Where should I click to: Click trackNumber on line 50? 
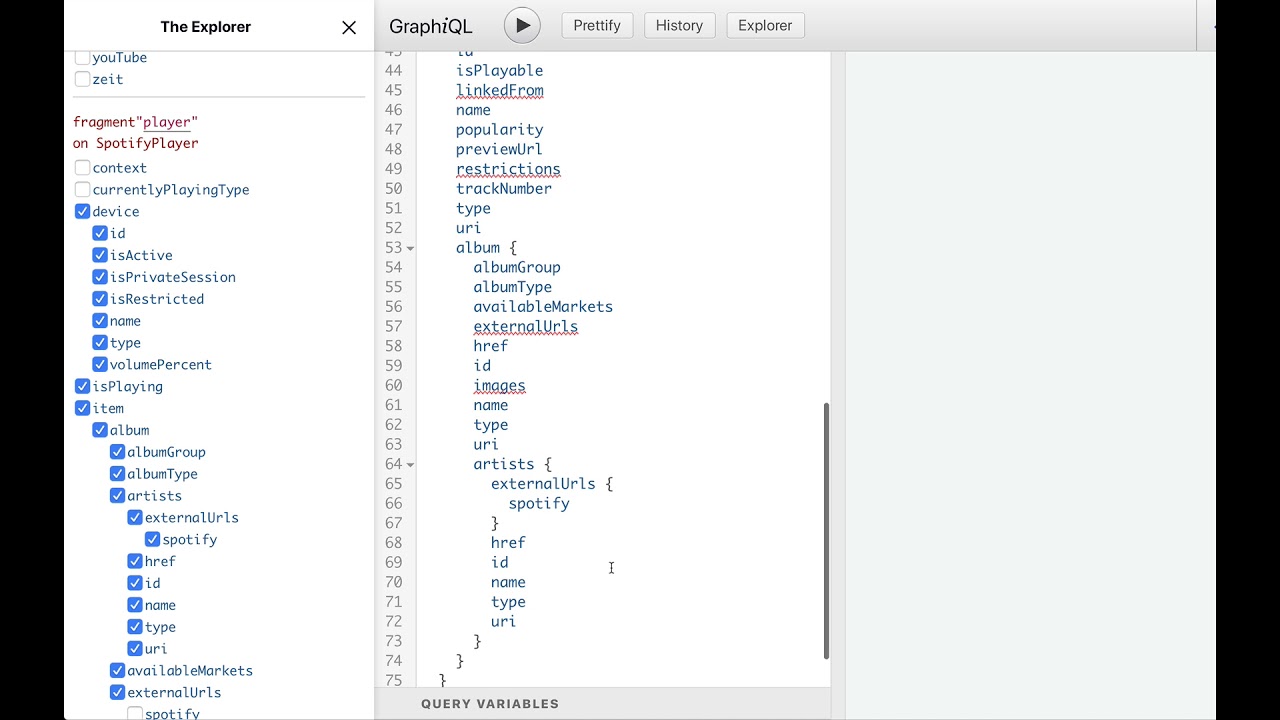[x=504, y=189]
